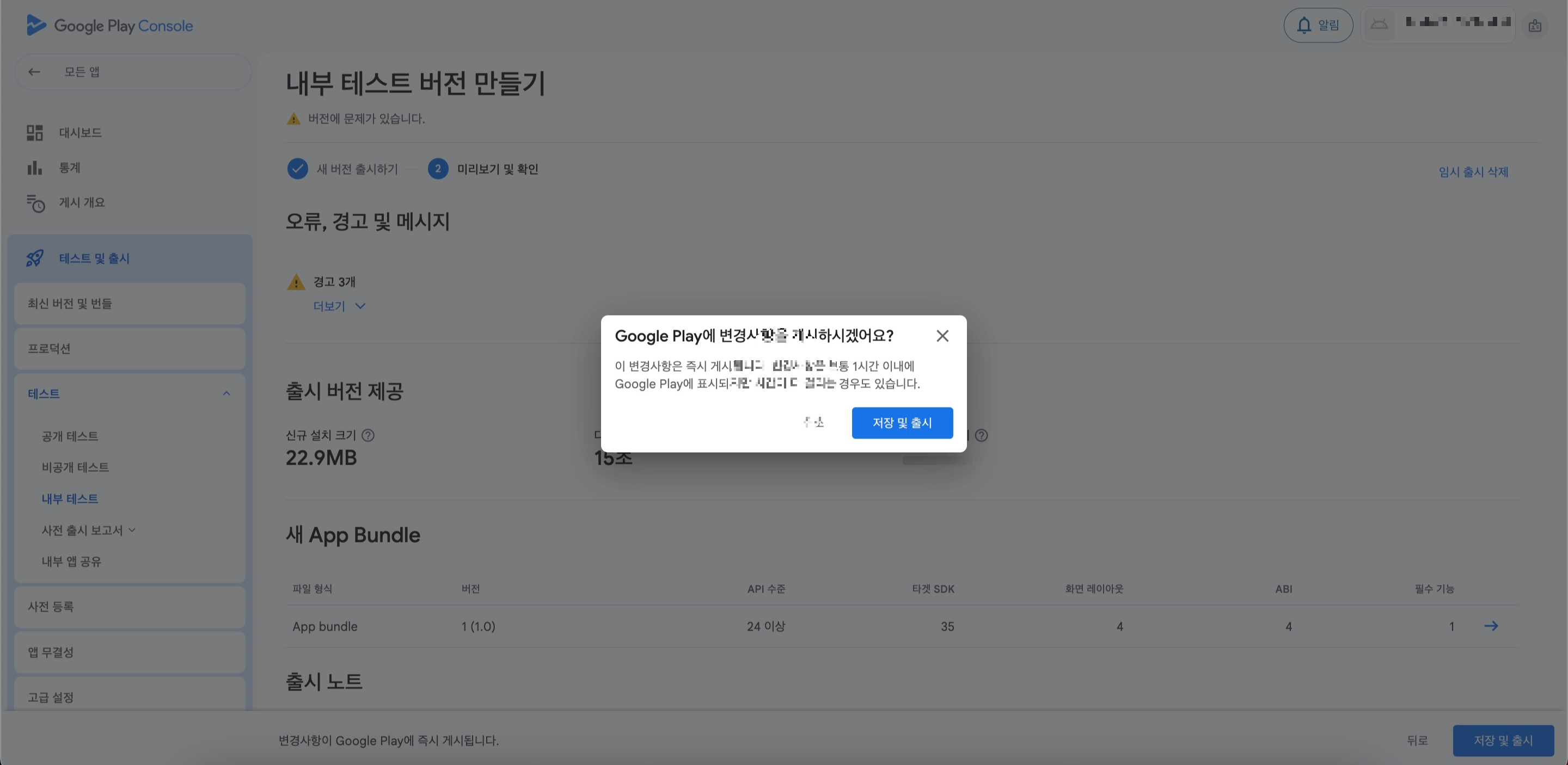1568x765 pixels.
Task: Select 비공개 테스트 in the sidebar
Action: pos(75,467)
